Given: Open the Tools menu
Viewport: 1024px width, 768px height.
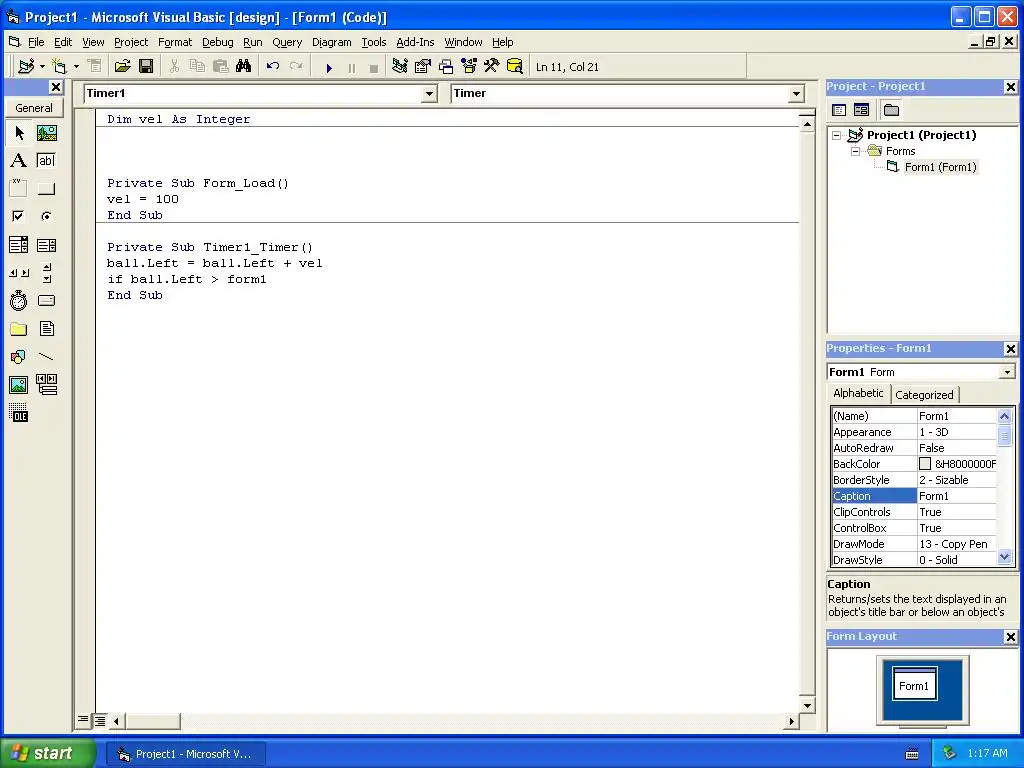Looking at the screenshot, I should tap(374, 42).
